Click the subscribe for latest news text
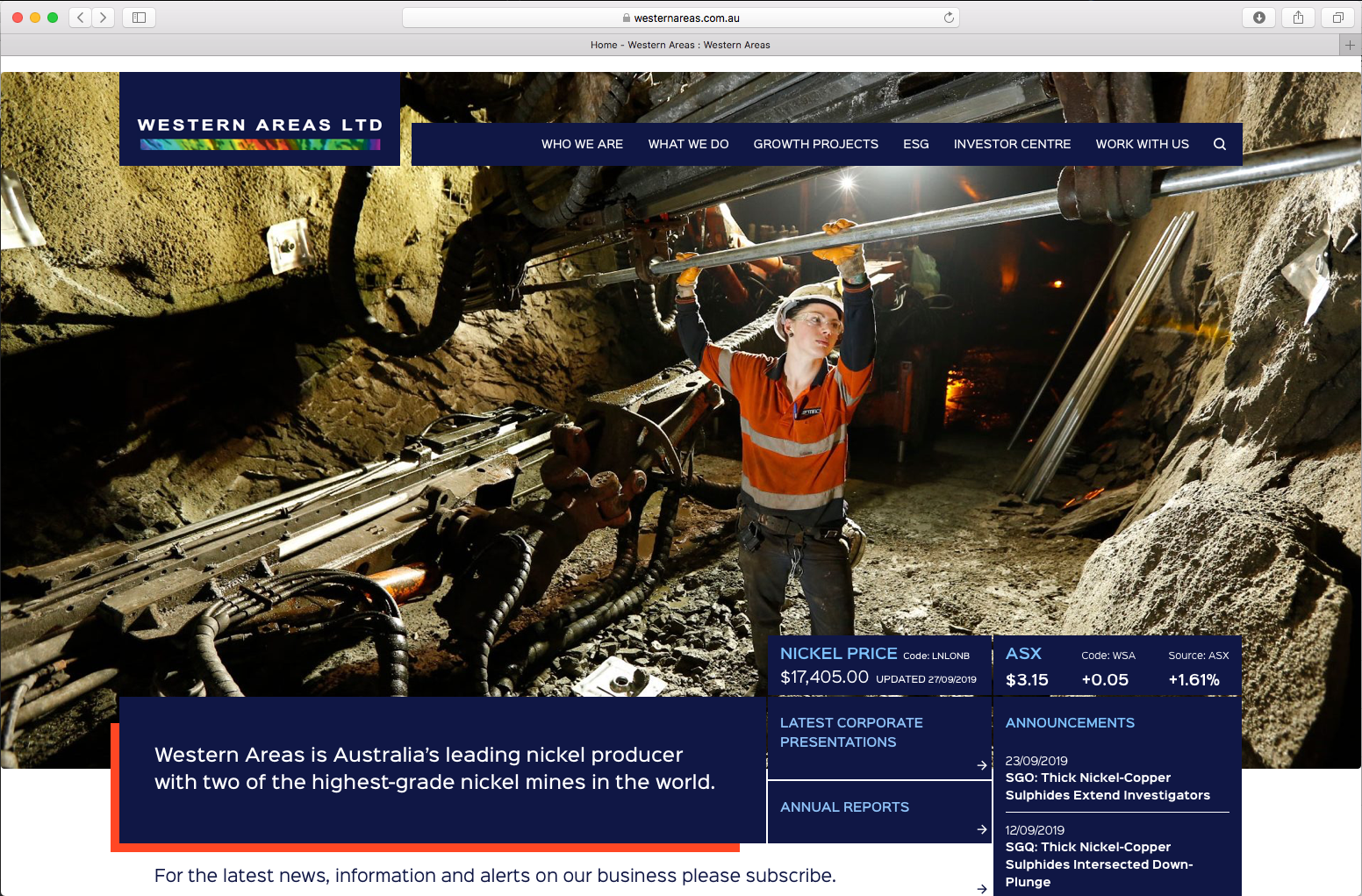Image resolution: width=1362 pixels, height=896 pixels. [495, 876]
